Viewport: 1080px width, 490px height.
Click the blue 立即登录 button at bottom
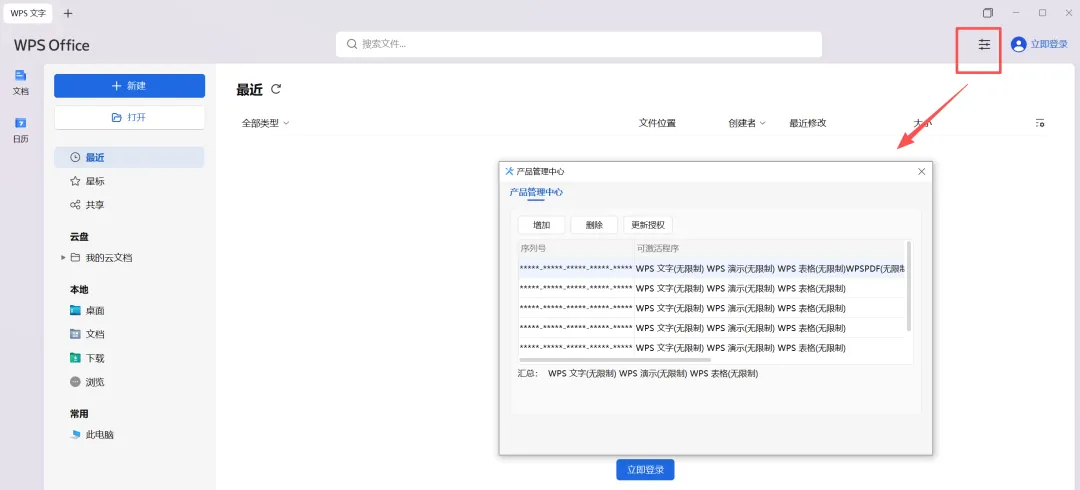[645, 470]
